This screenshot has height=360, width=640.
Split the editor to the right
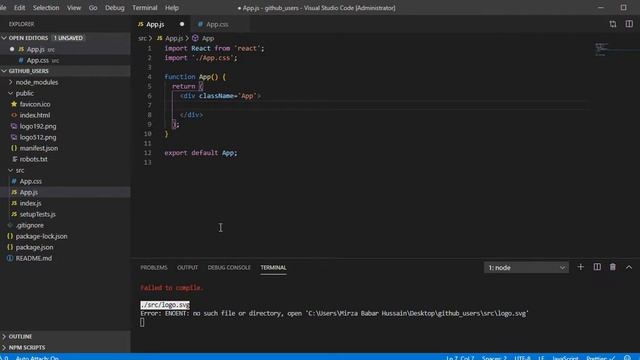629,24
